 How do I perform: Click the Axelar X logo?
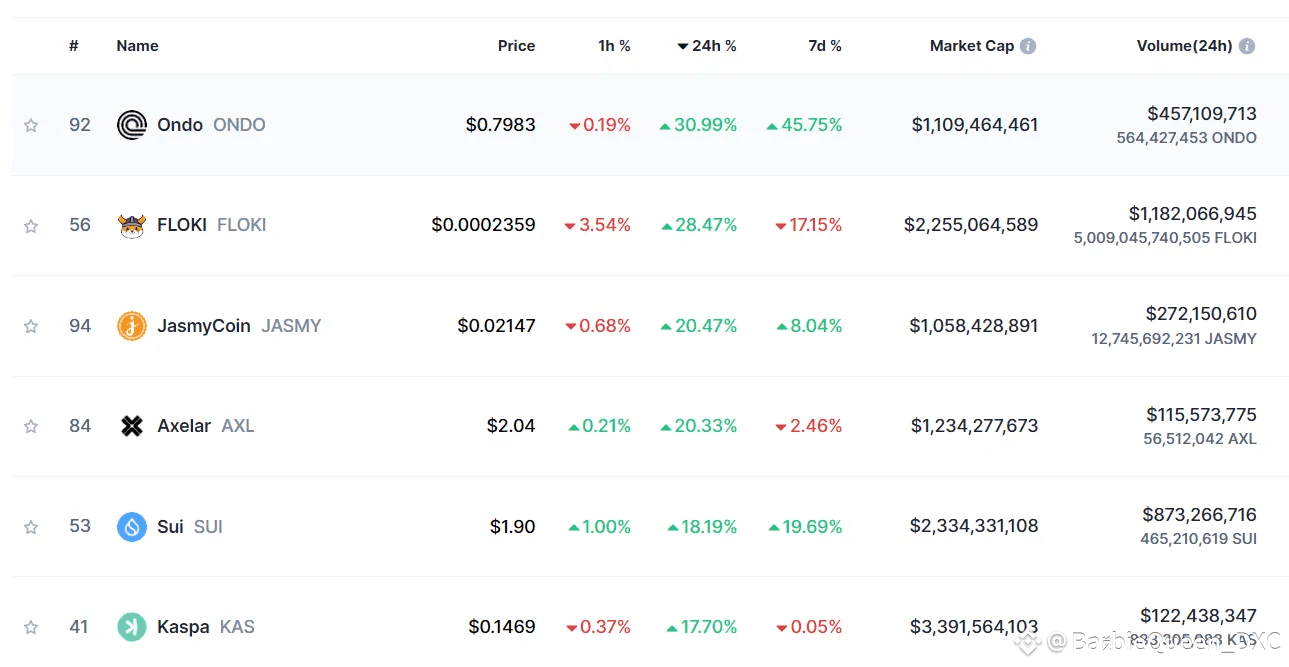click(x=132, y=426)
